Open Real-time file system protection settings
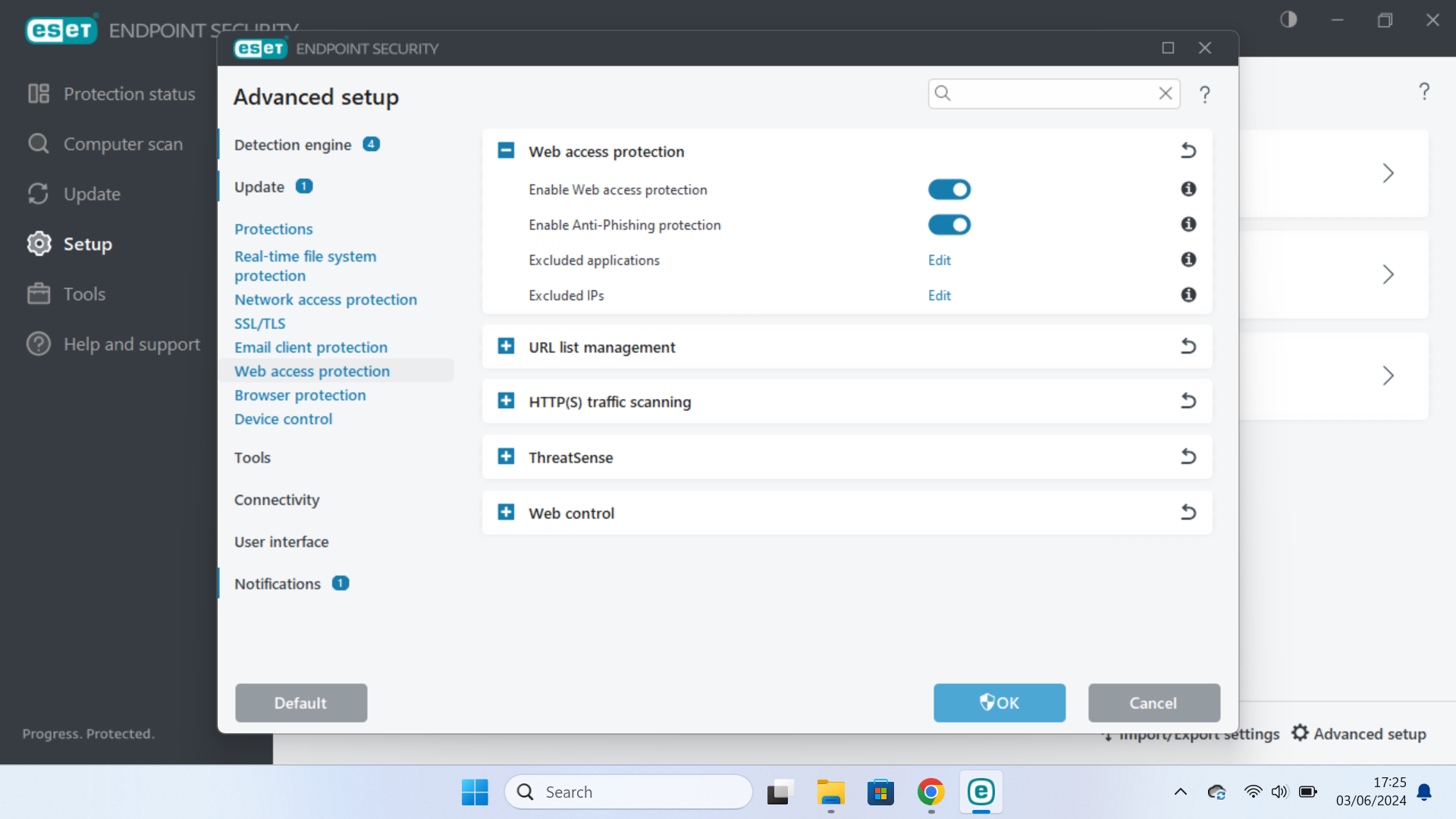Image resolution: width=1456 pixels, height=819 pixels. point(305,266)
